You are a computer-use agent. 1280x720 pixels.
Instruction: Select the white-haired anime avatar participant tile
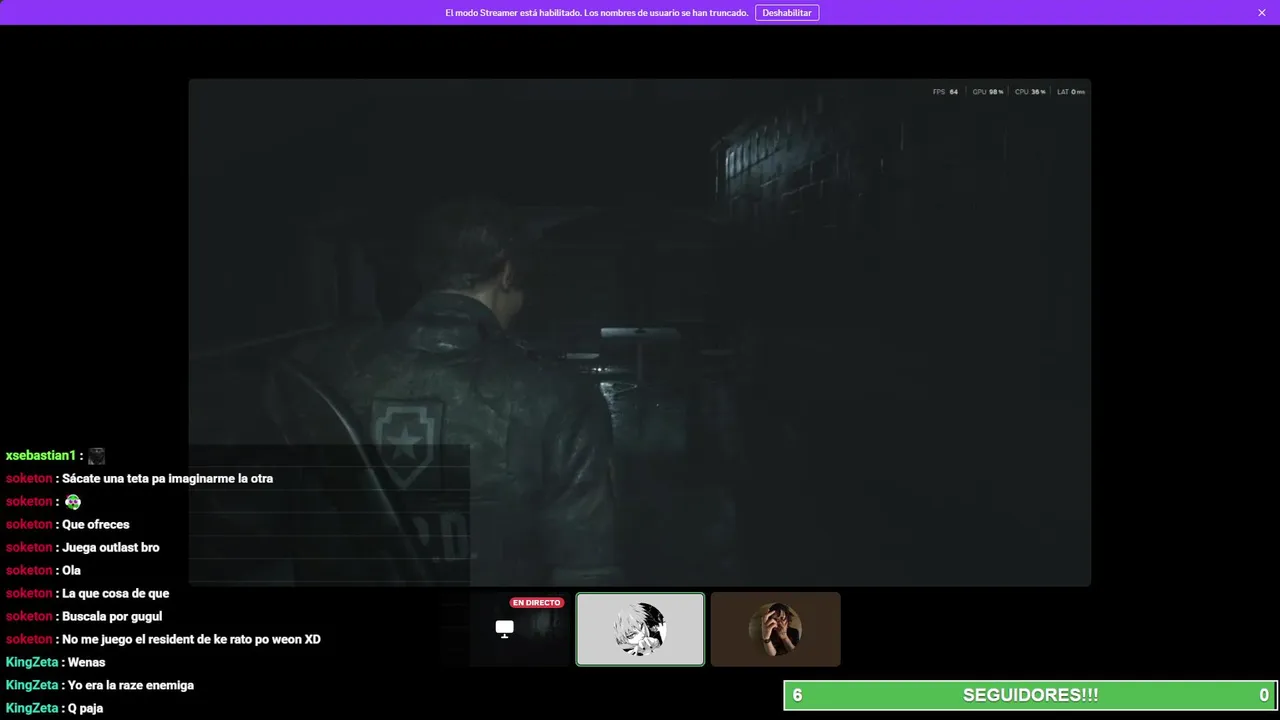(640, 629)
